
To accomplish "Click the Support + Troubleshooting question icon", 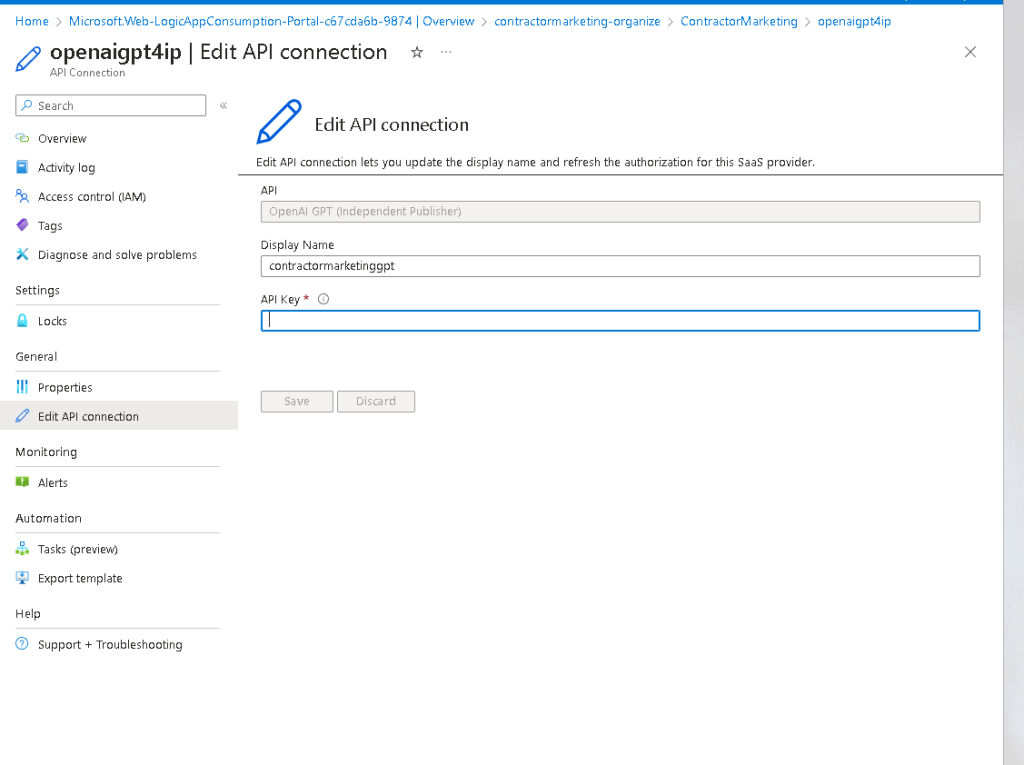I will pos(22,643).
